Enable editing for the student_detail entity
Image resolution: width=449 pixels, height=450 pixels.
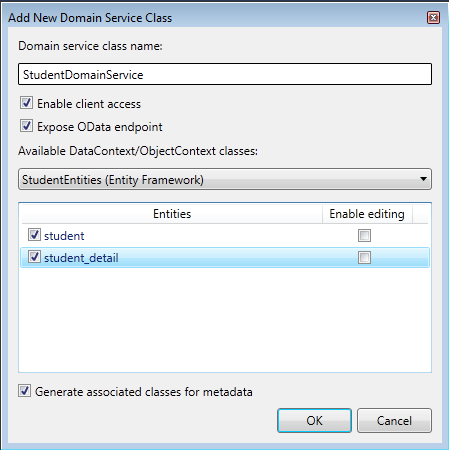click(x=364, y=257)
